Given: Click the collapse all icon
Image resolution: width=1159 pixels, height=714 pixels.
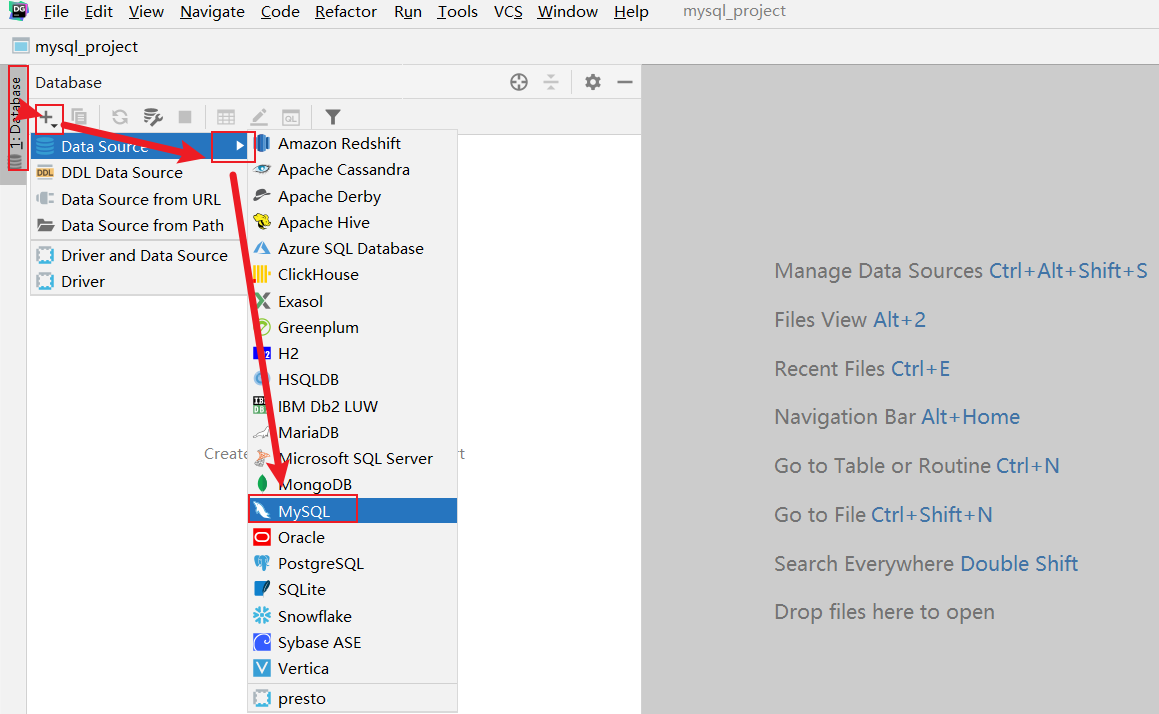Looking at the screenshot, I should click(x=551, y=82).
